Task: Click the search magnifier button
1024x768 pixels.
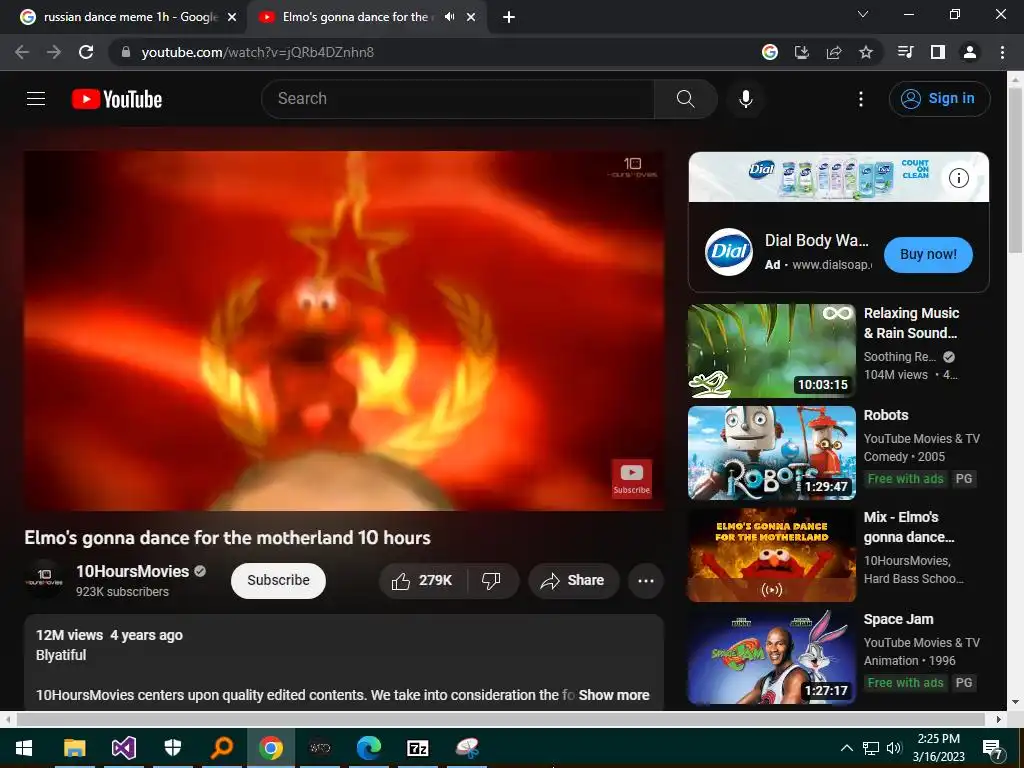Action: 686,99
